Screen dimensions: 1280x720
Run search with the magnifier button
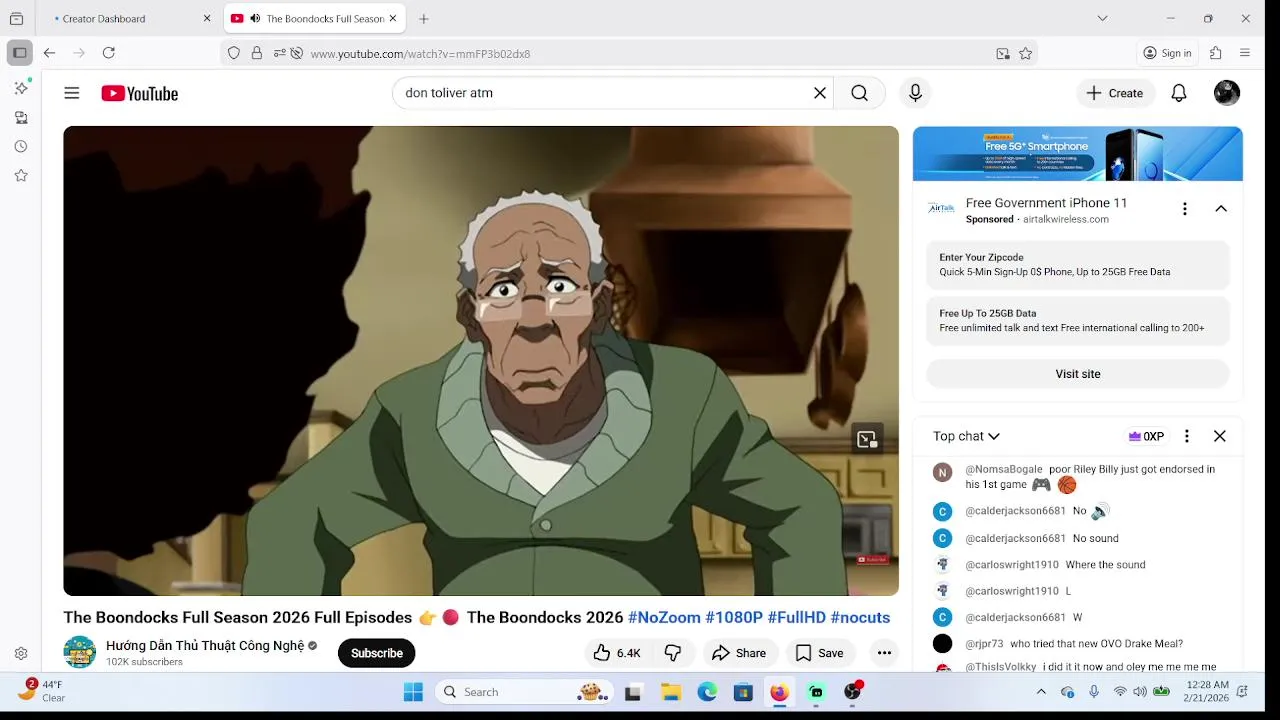859,93
